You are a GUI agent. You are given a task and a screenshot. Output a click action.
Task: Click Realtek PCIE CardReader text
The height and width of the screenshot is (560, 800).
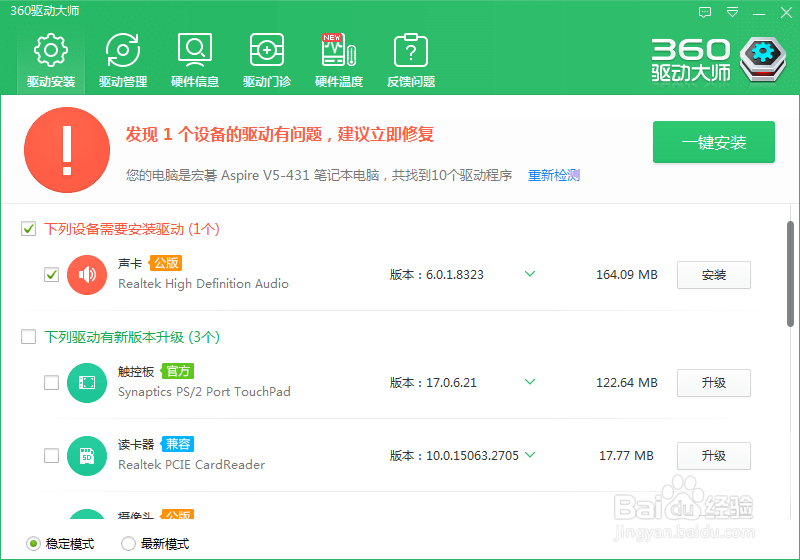pyautogui.click(x=192, y=465)
